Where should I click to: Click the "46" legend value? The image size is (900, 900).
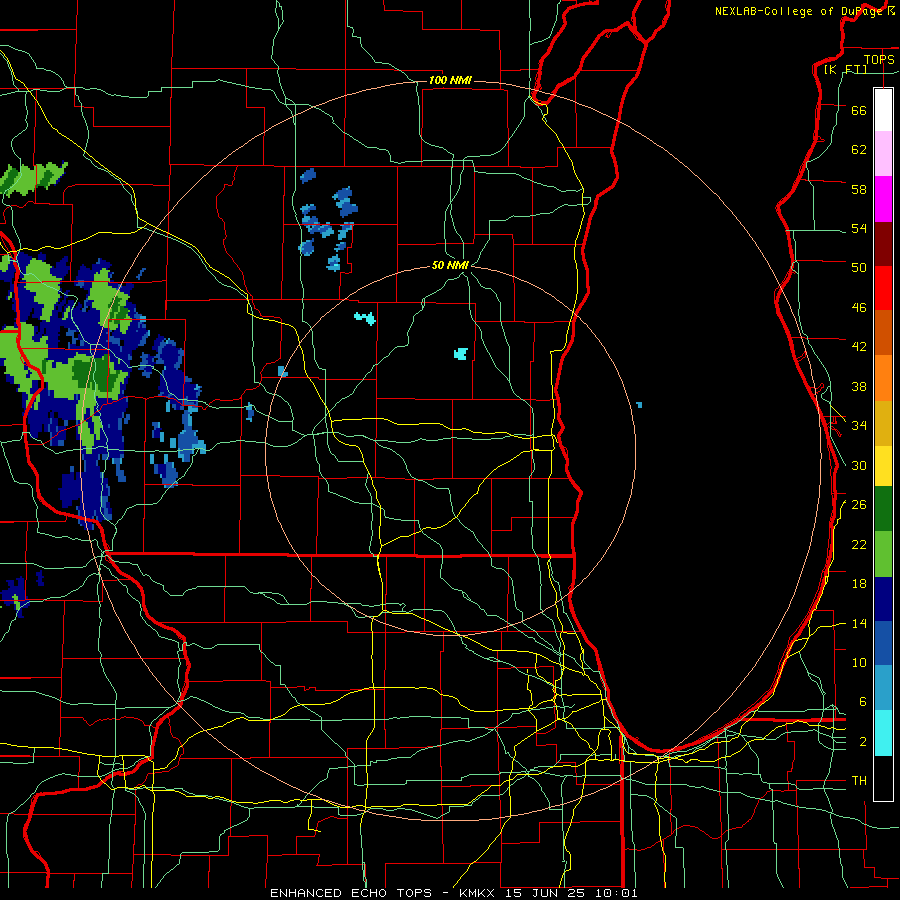click(x=859, y=308)
